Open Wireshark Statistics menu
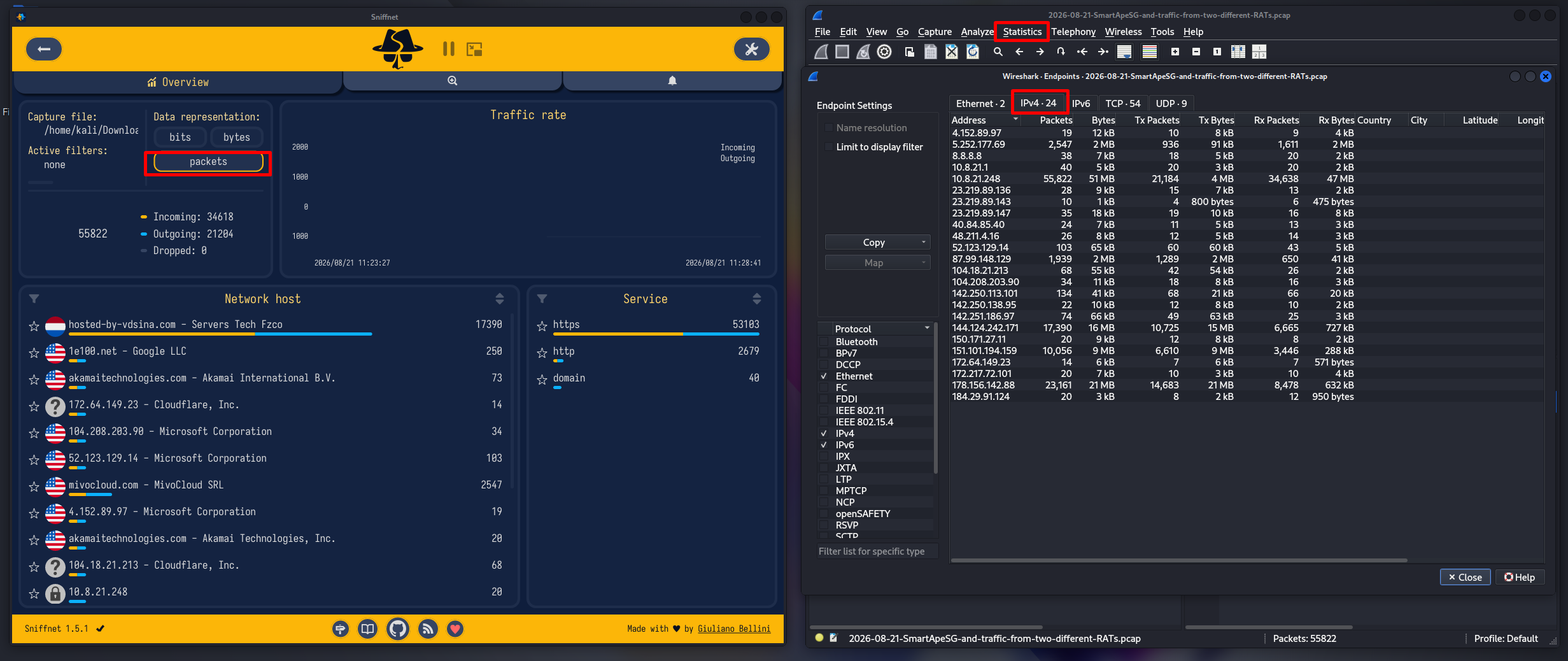Image resolution: width=1568 pixels, height=661 pixels. pos(1022,32)
